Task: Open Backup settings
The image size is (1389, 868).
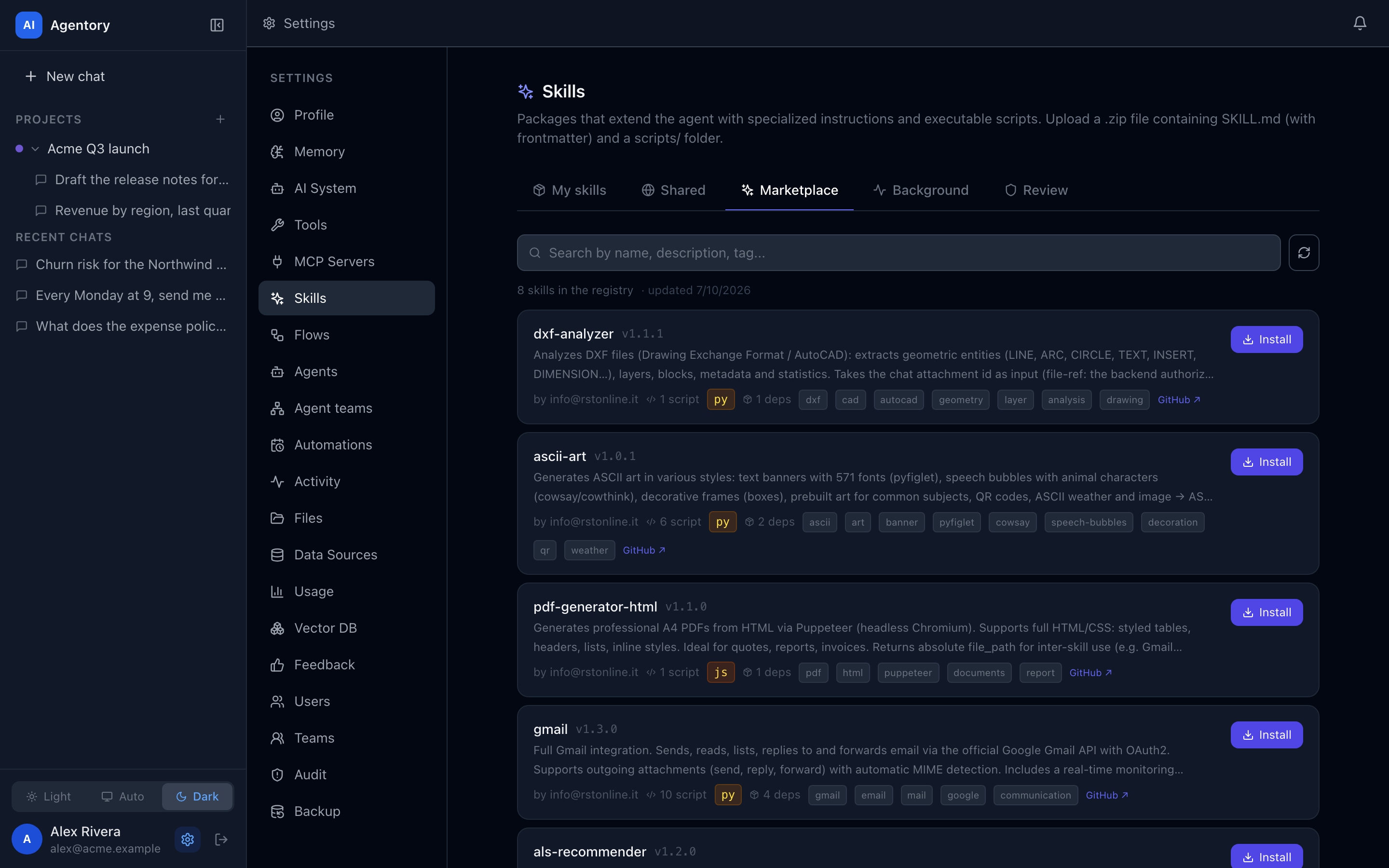Action: coord(347,811)
